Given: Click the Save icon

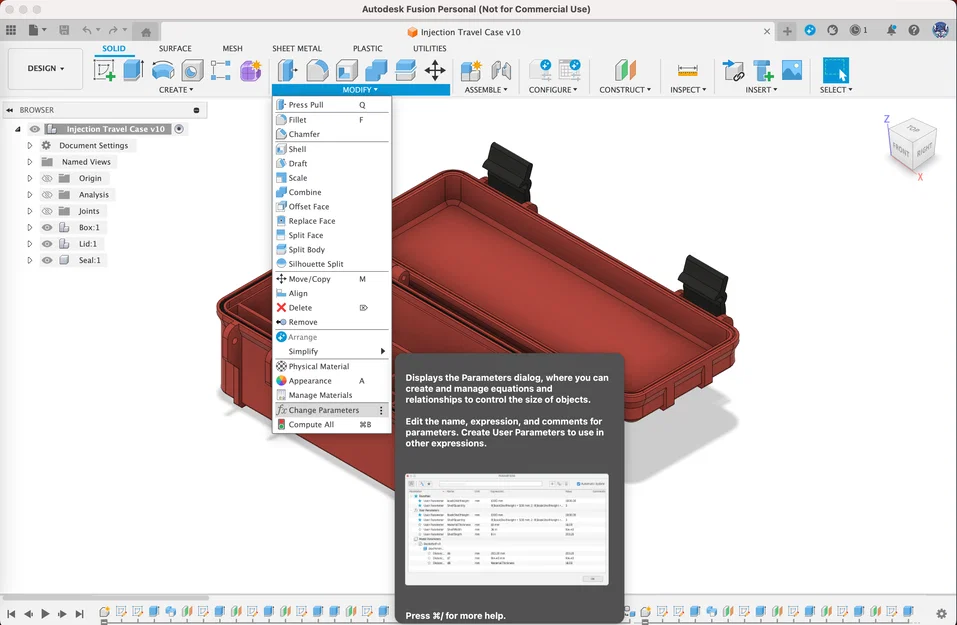Looking at the screenshot, I should pos(64,29).
